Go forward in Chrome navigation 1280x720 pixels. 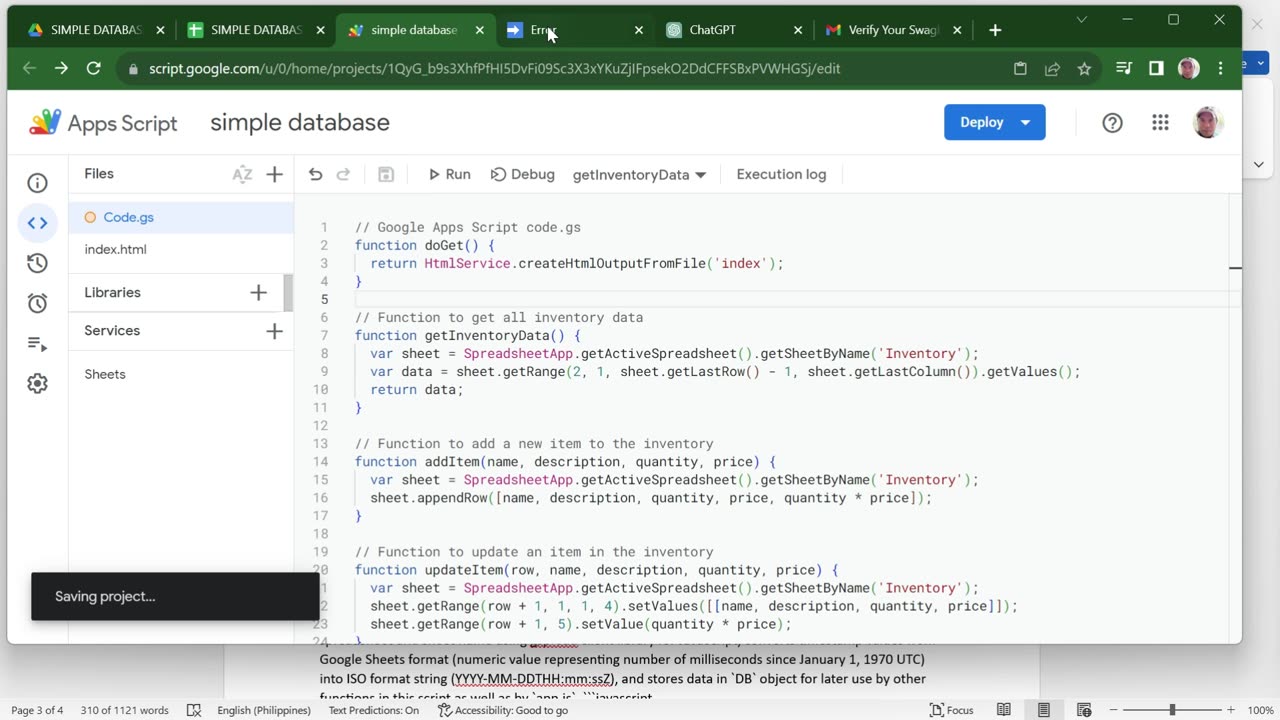(62, 68)
